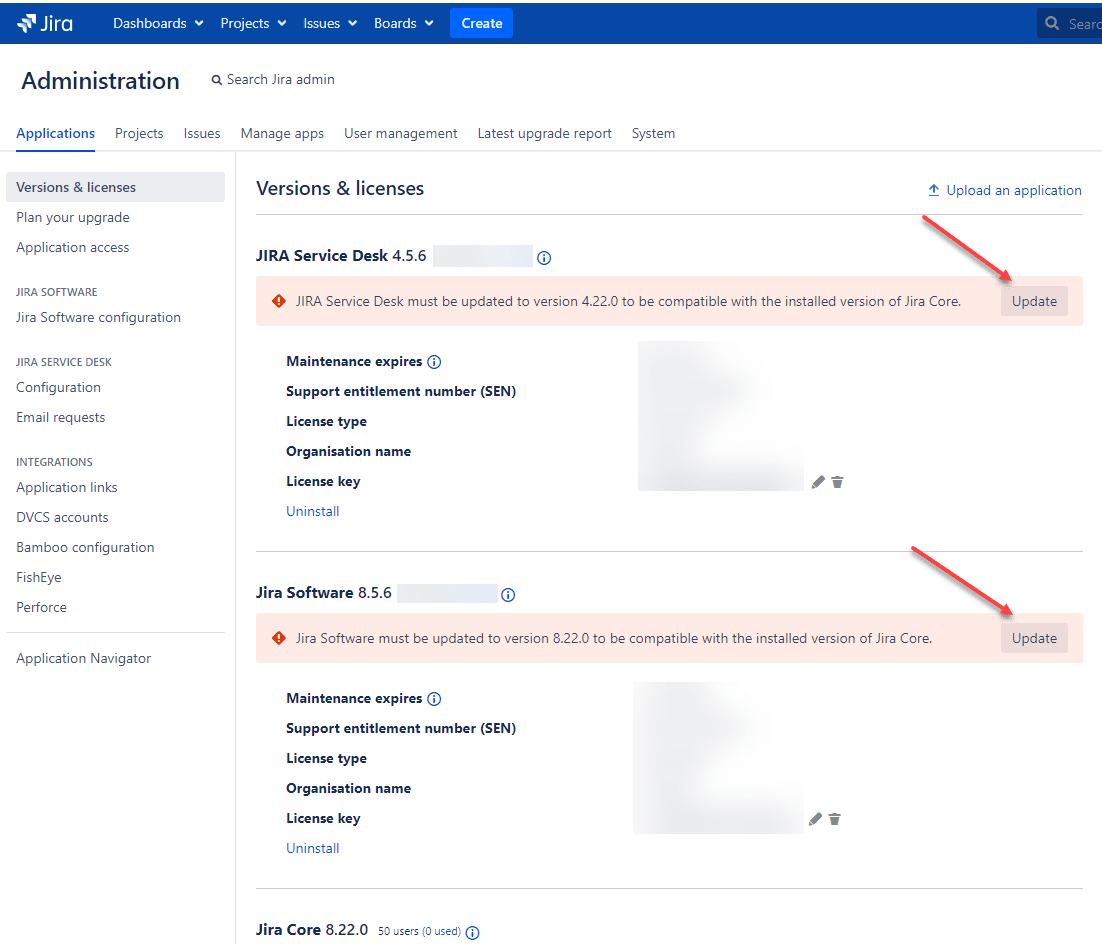Click the search magnifier icon in top bar

[1052, 23]
